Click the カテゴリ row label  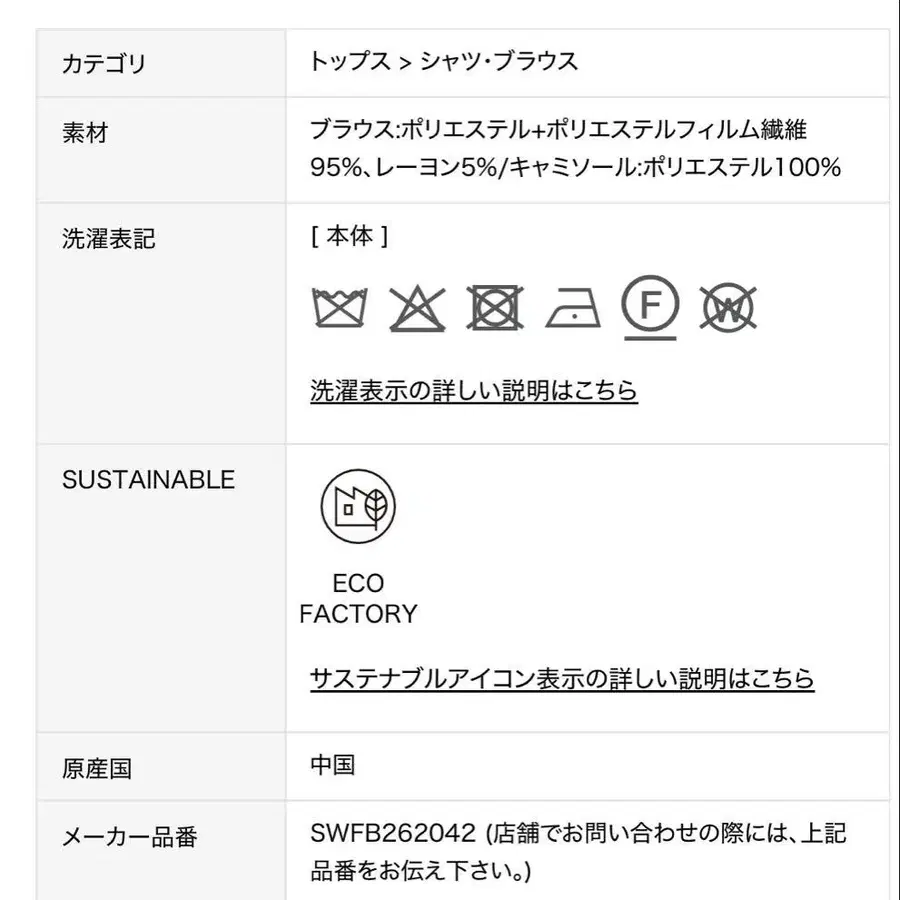[x=104, y=64]
